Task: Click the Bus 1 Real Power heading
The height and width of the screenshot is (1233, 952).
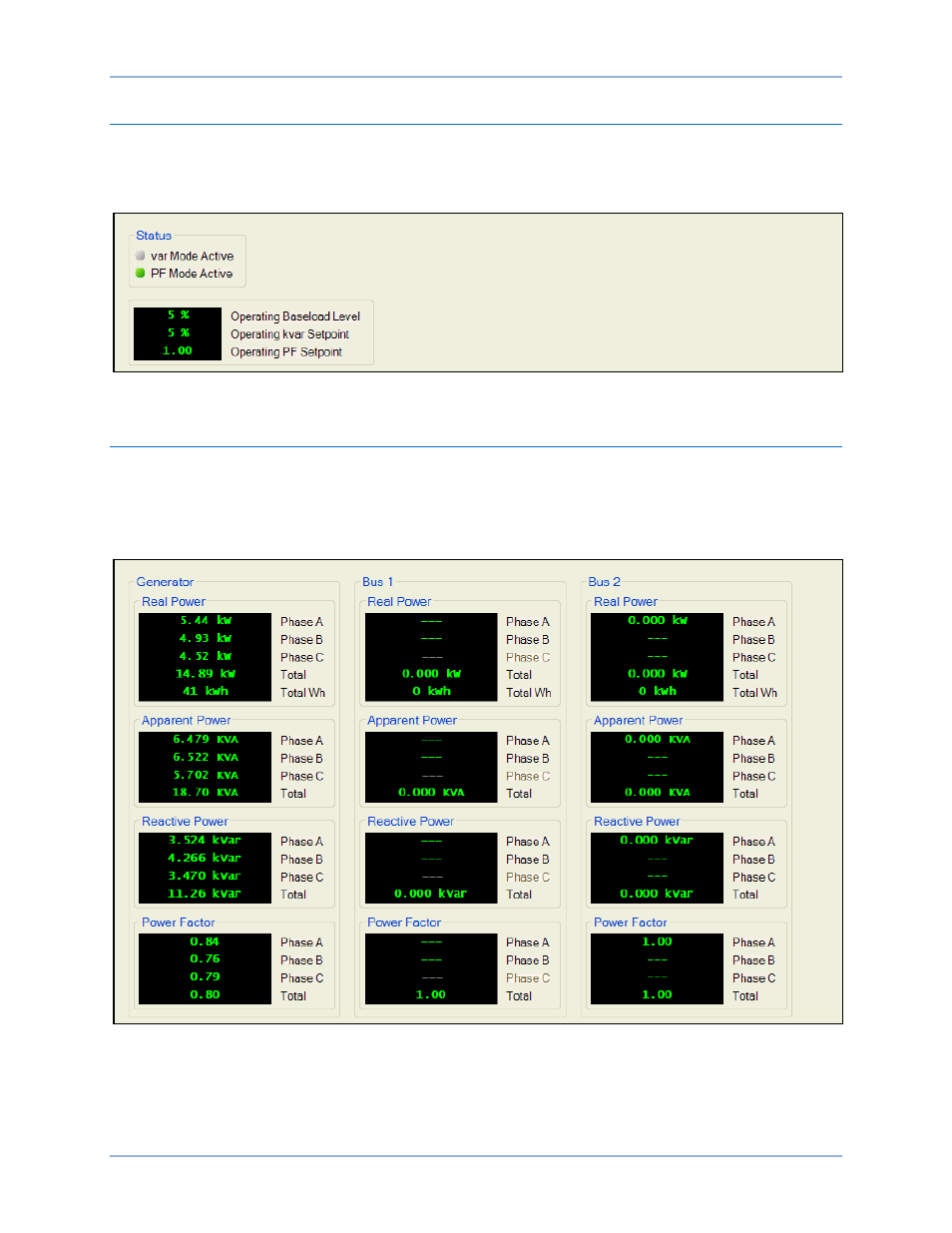Action: click(x=399, y=602)
